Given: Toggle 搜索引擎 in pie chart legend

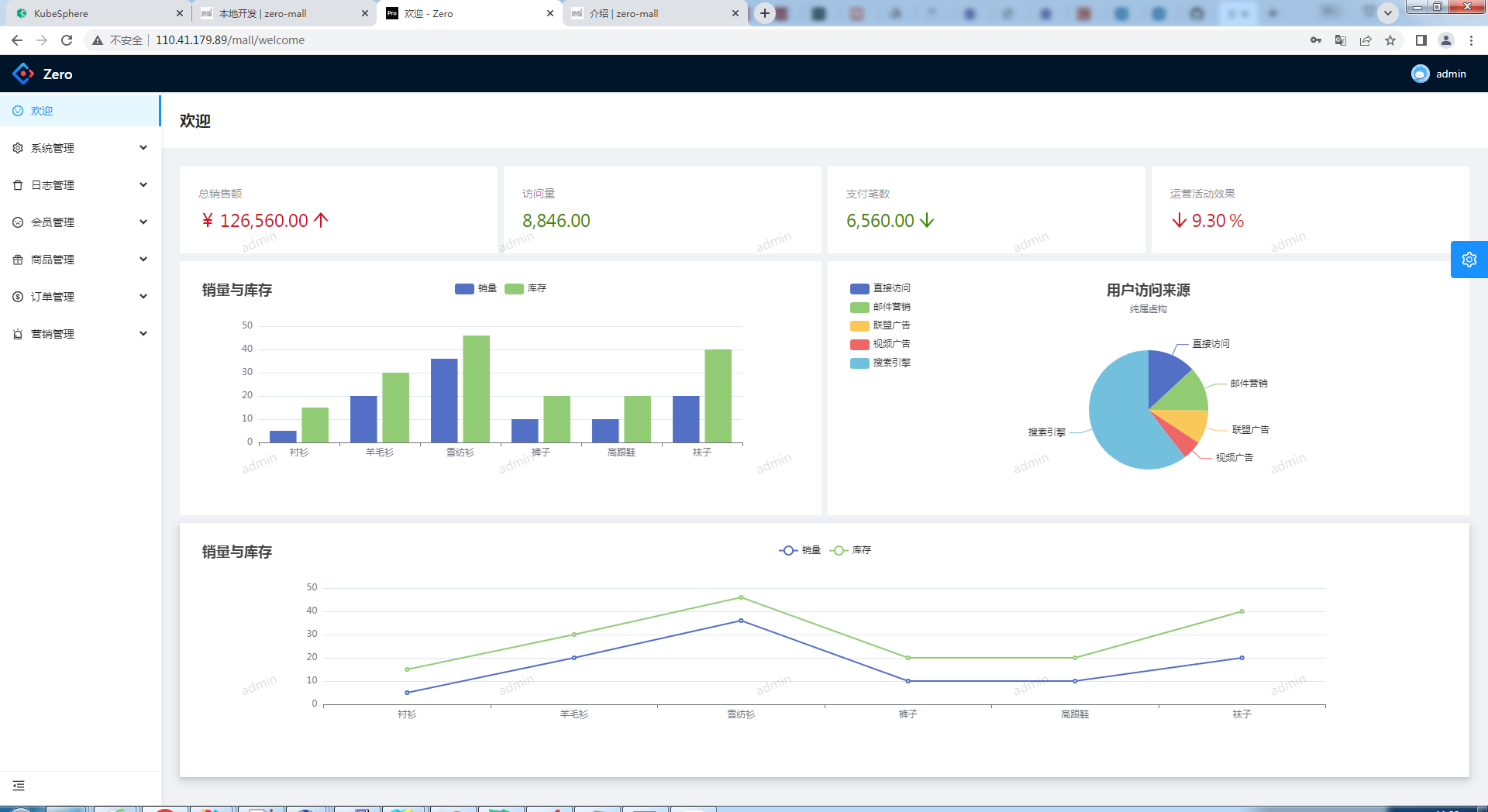Looking at the screenshot, I should pyautogui.click(x=880, y=363).
